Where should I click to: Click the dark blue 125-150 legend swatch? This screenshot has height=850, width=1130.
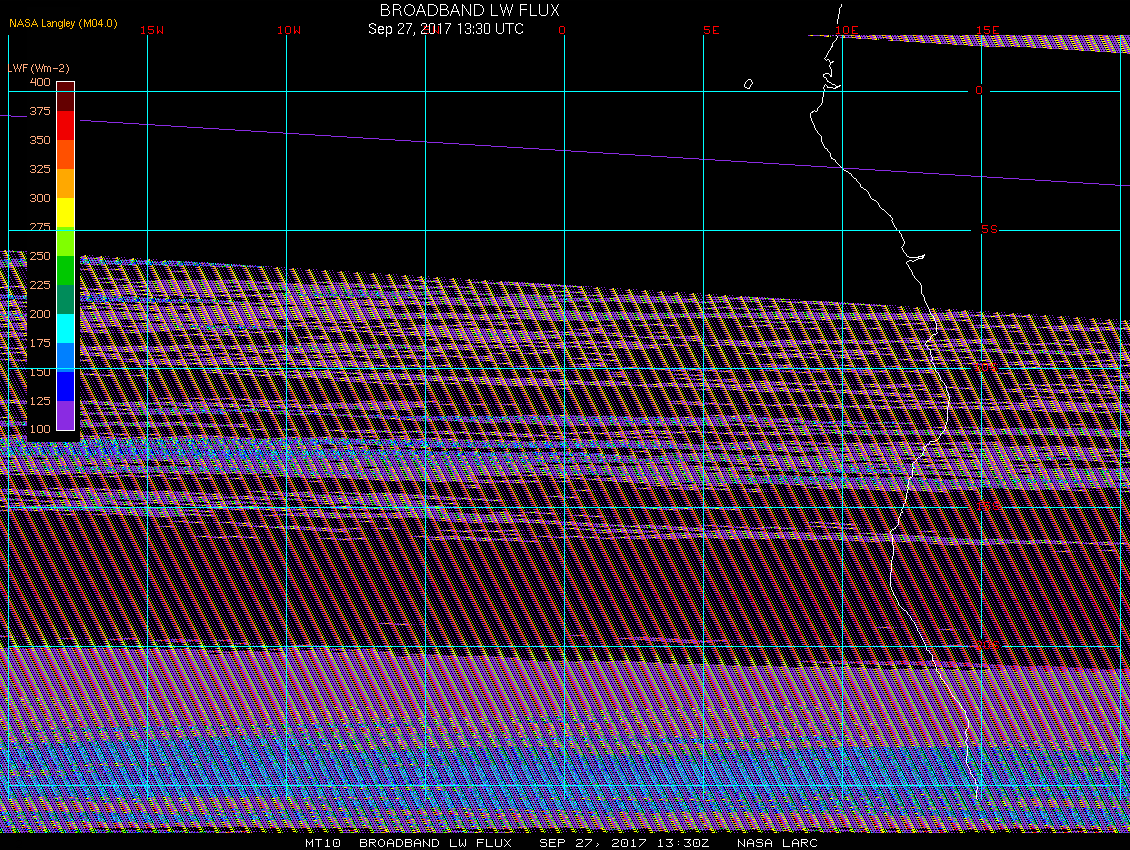tap(66, 386)
